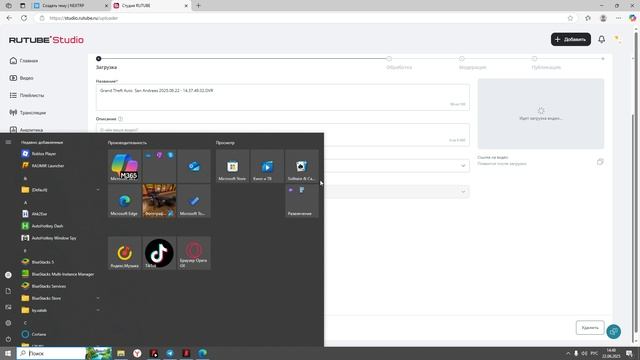Click the Название title input field
This screenshot has width=640, height=360.
(282, 97)
